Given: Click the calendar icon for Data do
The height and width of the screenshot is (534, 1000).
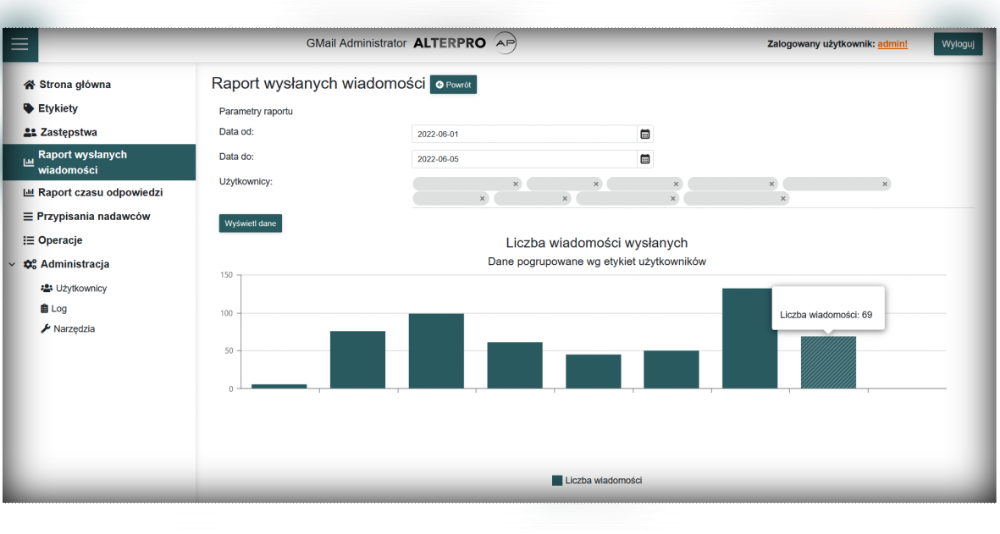Looking at the screenshot, I should click(645, 159).
